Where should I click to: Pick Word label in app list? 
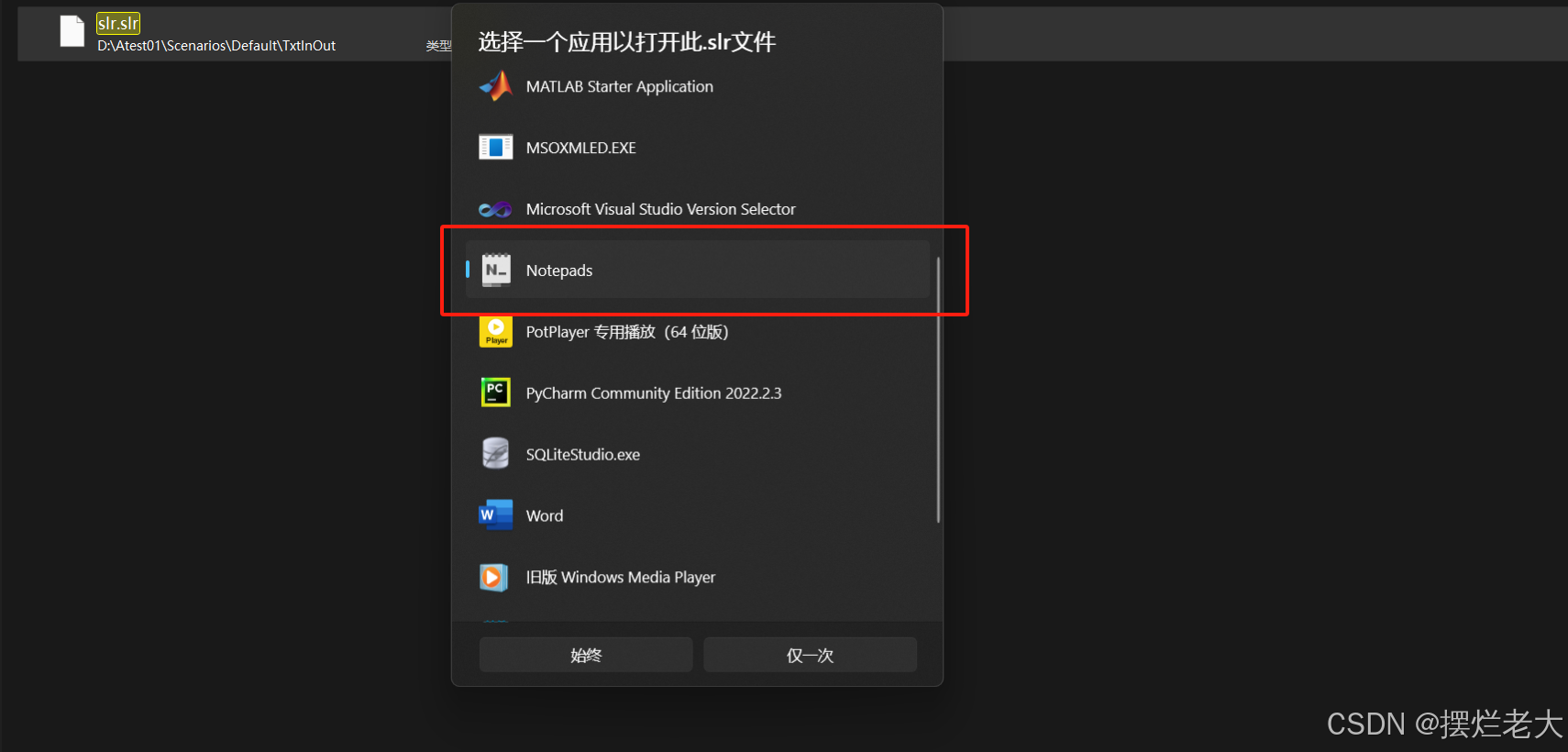(545, 516)
